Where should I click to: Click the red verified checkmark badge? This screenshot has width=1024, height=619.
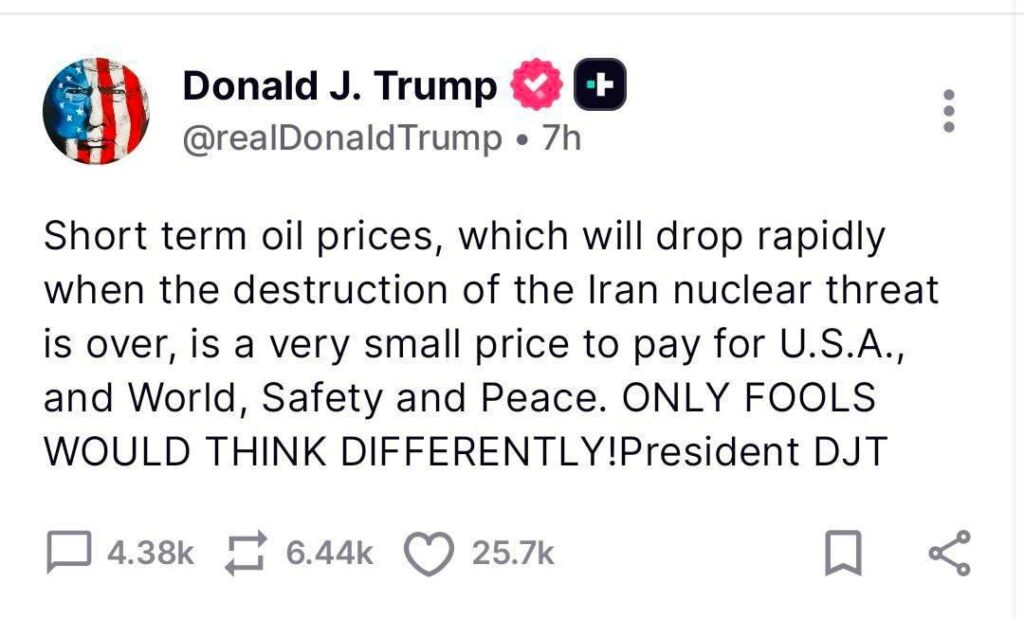[x=540, y=88]
